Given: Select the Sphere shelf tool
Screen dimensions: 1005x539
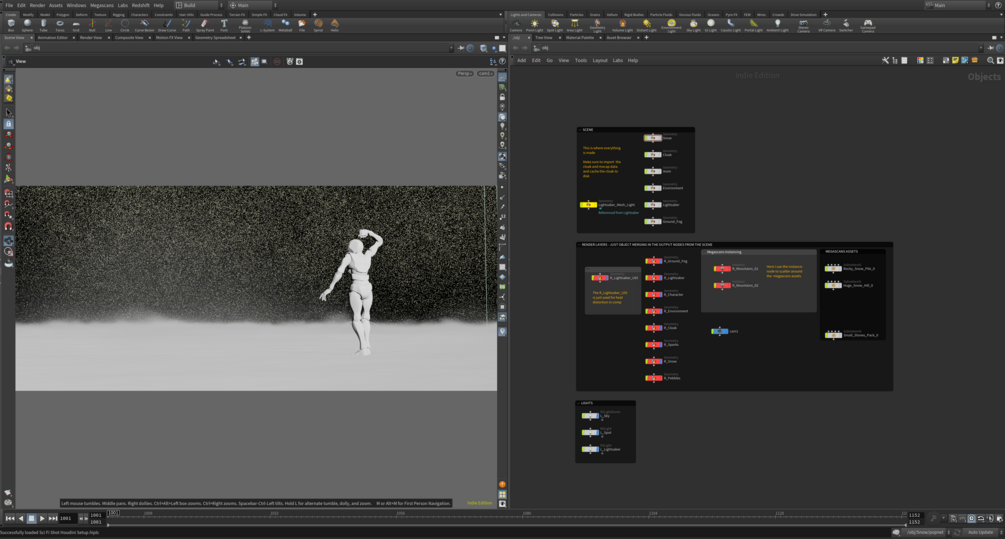Looking at the screenshot, I should coord(27,24).
